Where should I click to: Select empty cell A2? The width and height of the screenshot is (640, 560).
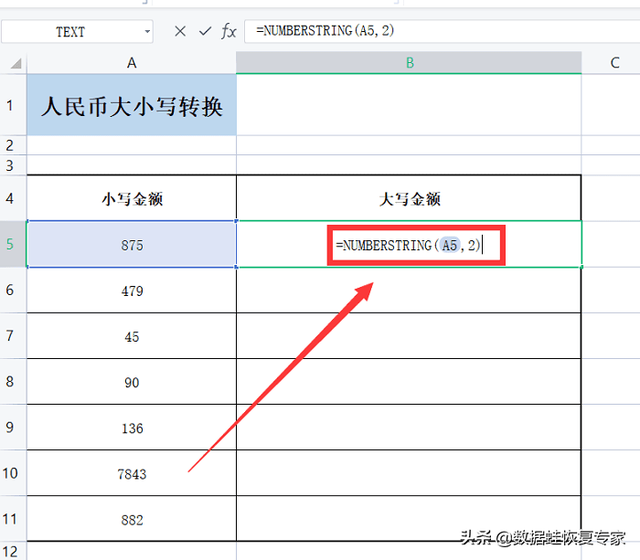pos(131,145)
